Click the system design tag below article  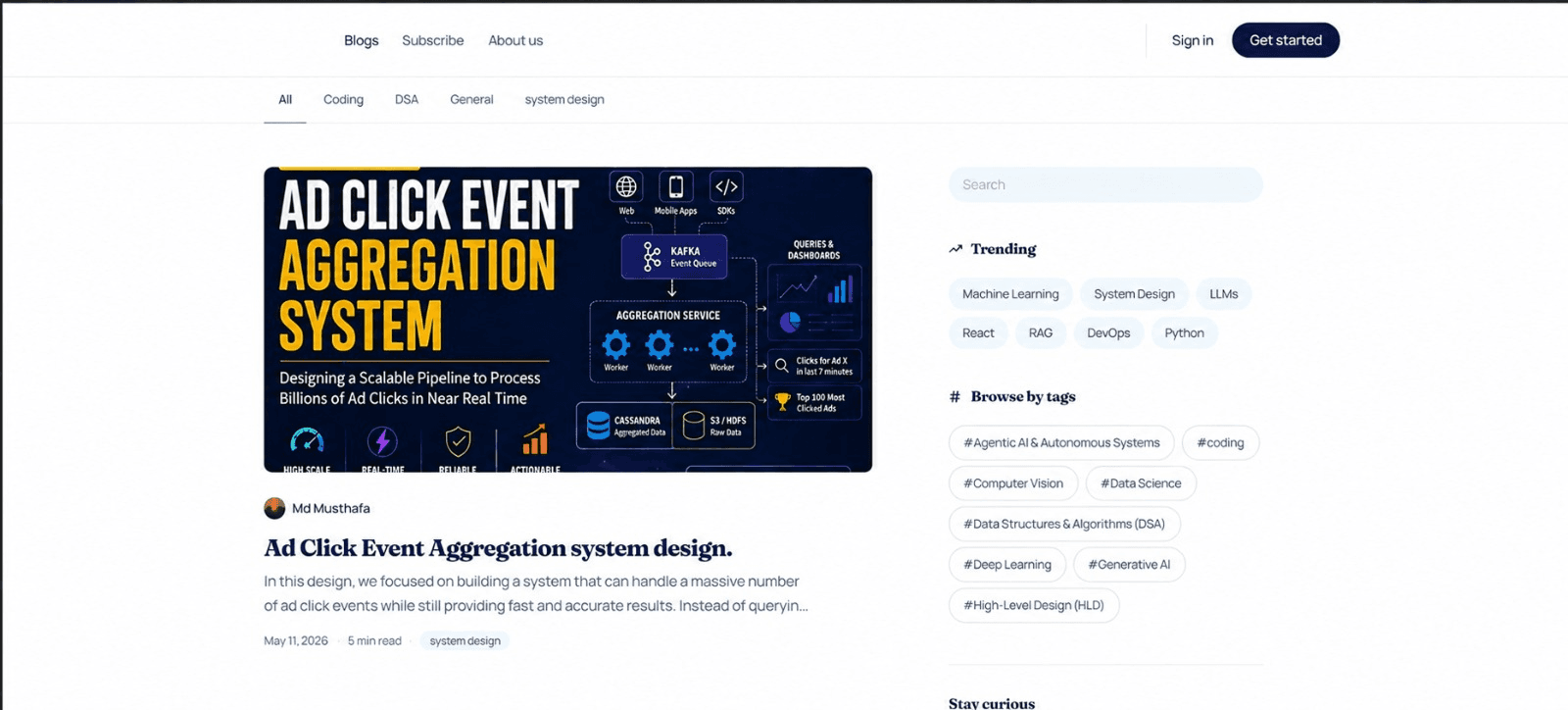point(465,640)
